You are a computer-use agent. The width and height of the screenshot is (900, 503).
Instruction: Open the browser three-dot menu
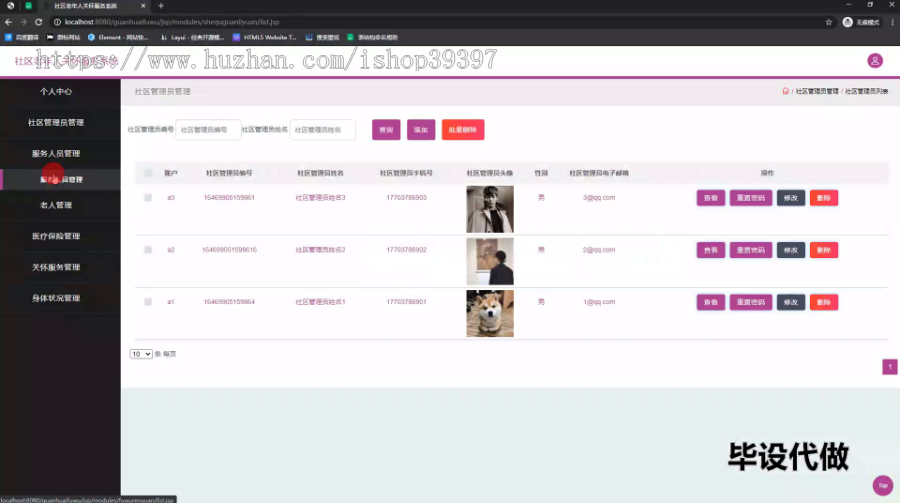click(893, 22)
